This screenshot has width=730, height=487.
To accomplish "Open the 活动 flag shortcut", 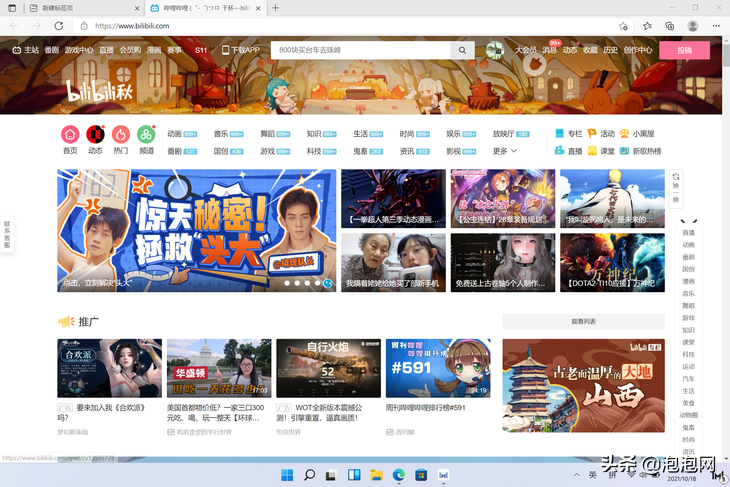I will coord(601,134).
